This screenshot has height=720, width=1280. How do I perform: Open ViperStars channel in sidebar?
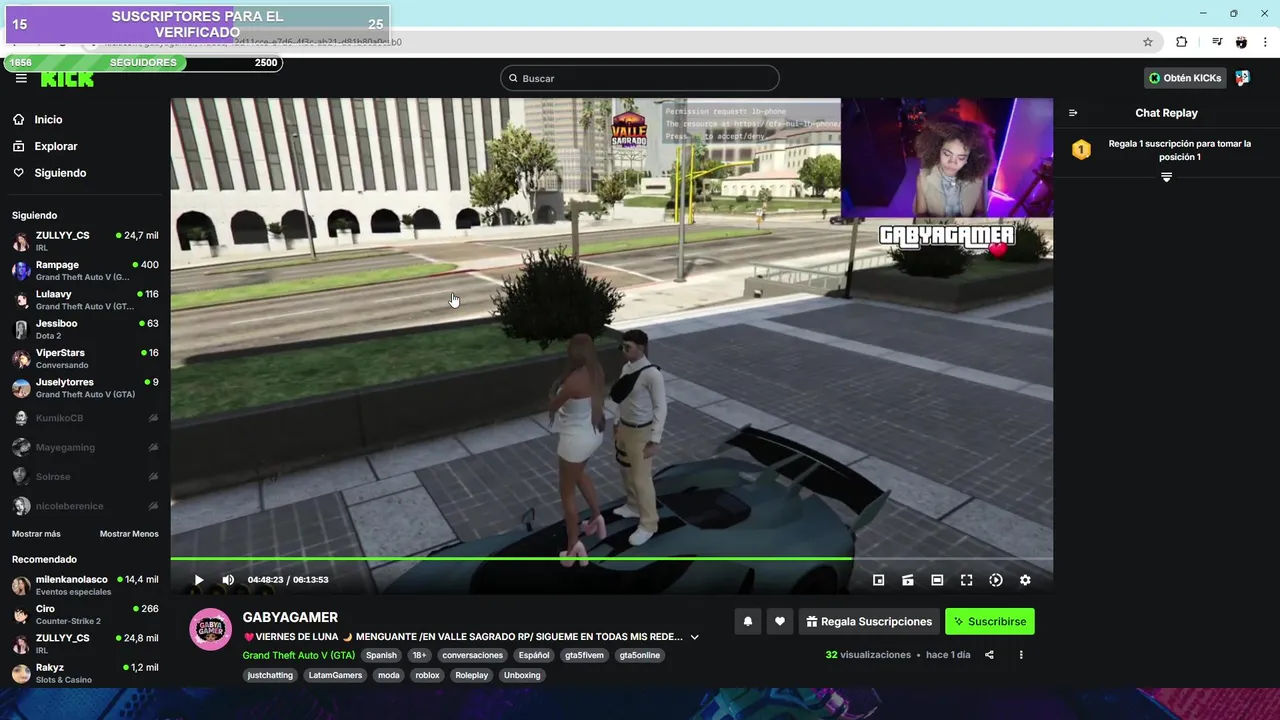[85, 358]
